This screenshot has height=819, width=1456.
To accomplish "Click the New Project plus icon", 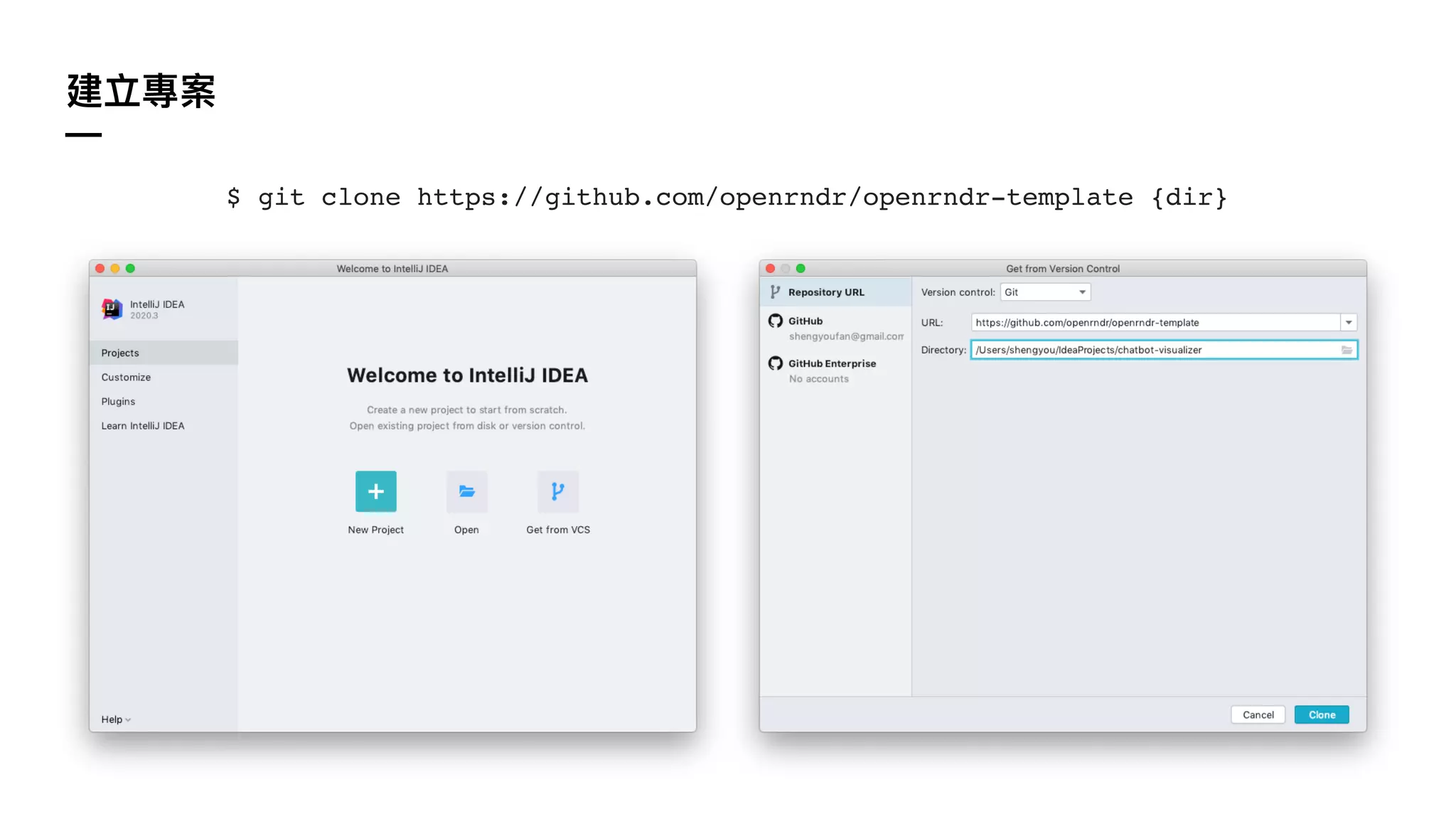I will click(x=375, y=491).
